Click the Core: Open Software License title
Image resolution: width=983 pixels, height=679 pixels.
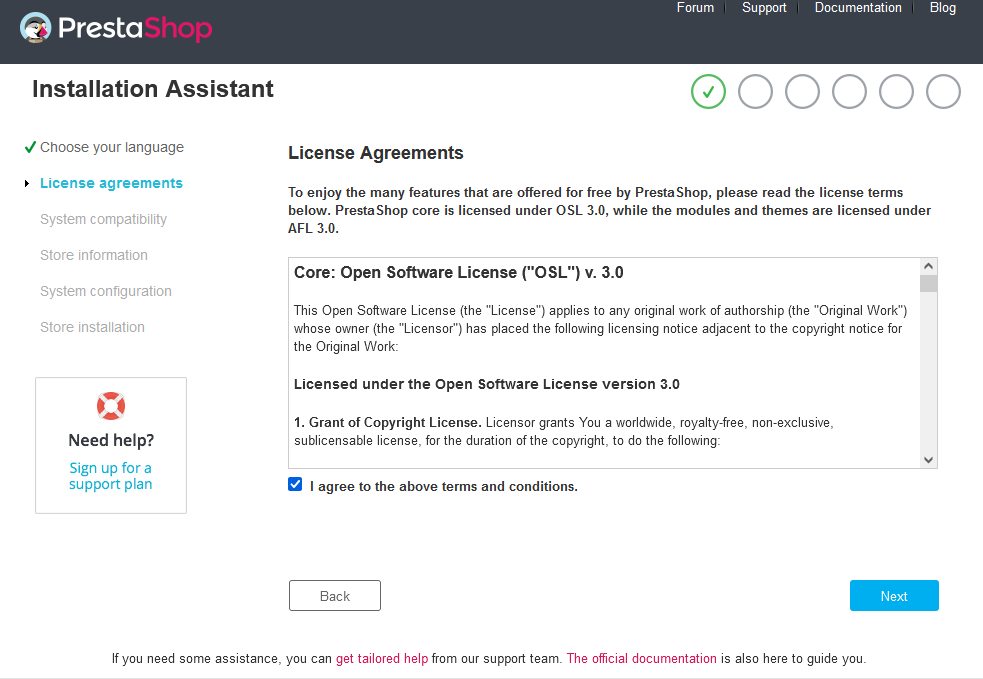tap(459, 273)
